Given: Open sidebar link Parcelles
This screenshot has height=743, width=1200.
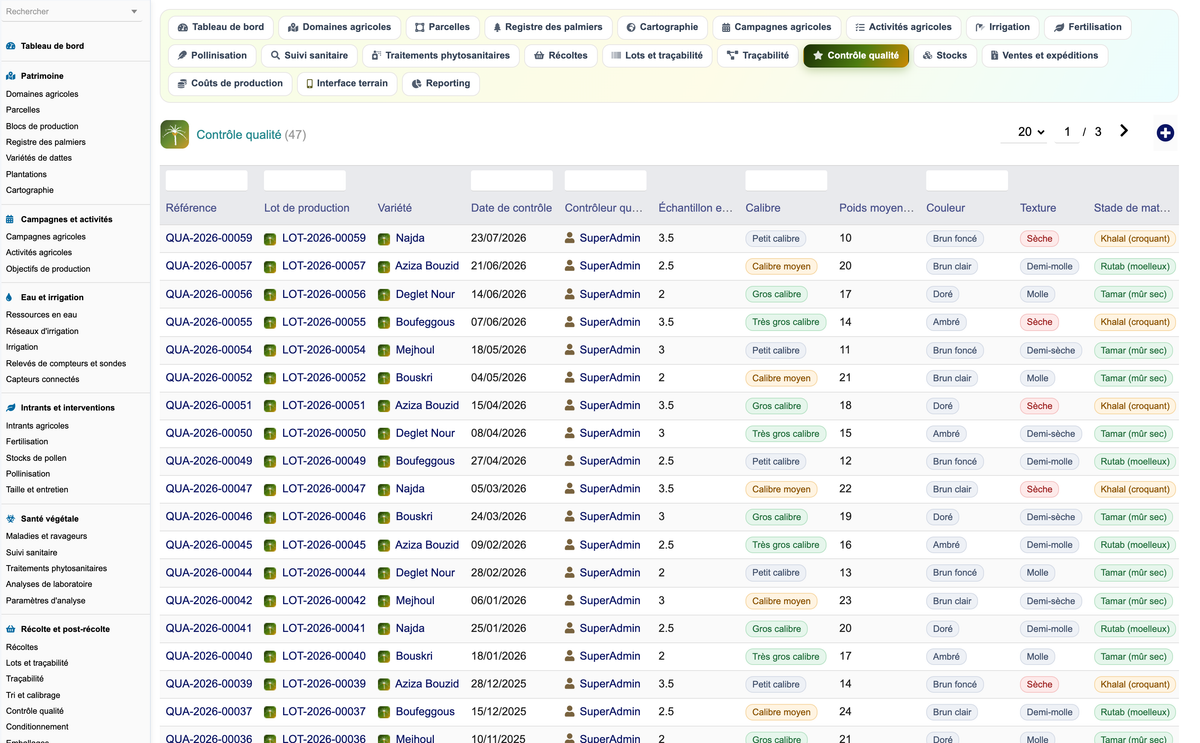Looking at the screenshot, I should [x=23, y=110].
